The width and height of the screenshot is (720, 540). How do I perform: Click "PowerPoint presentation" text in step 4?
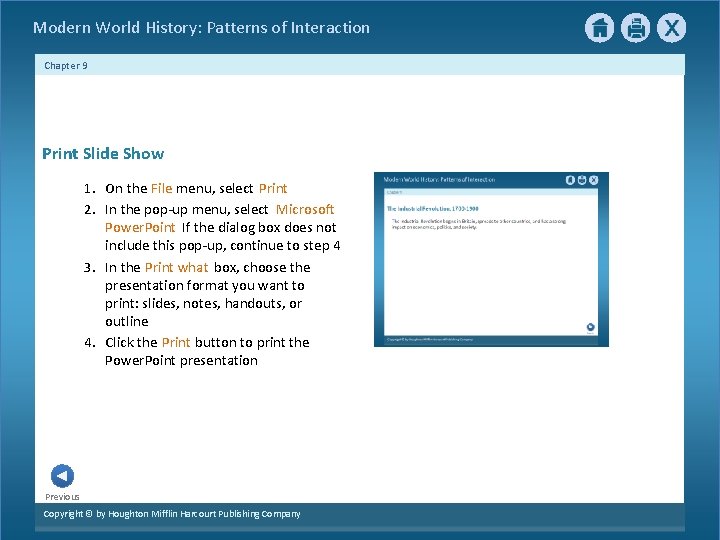tap(181, 360)
